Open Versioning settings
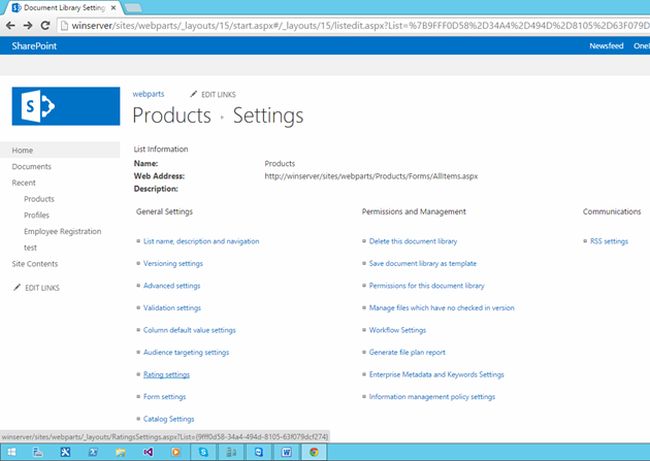 (173, 263)
